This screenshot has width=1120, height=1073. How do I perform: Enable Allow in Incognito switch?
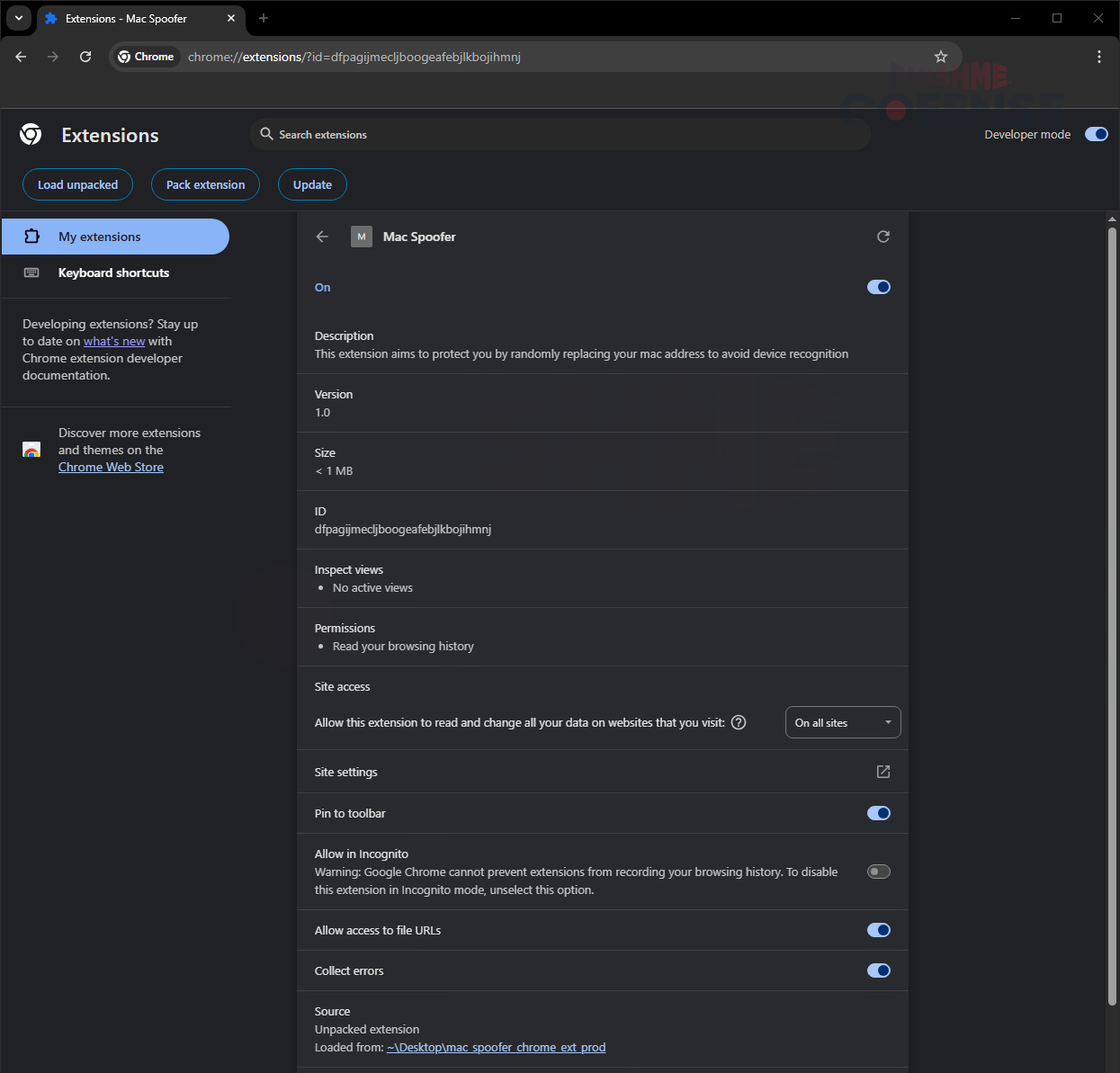tap(878, 872)
